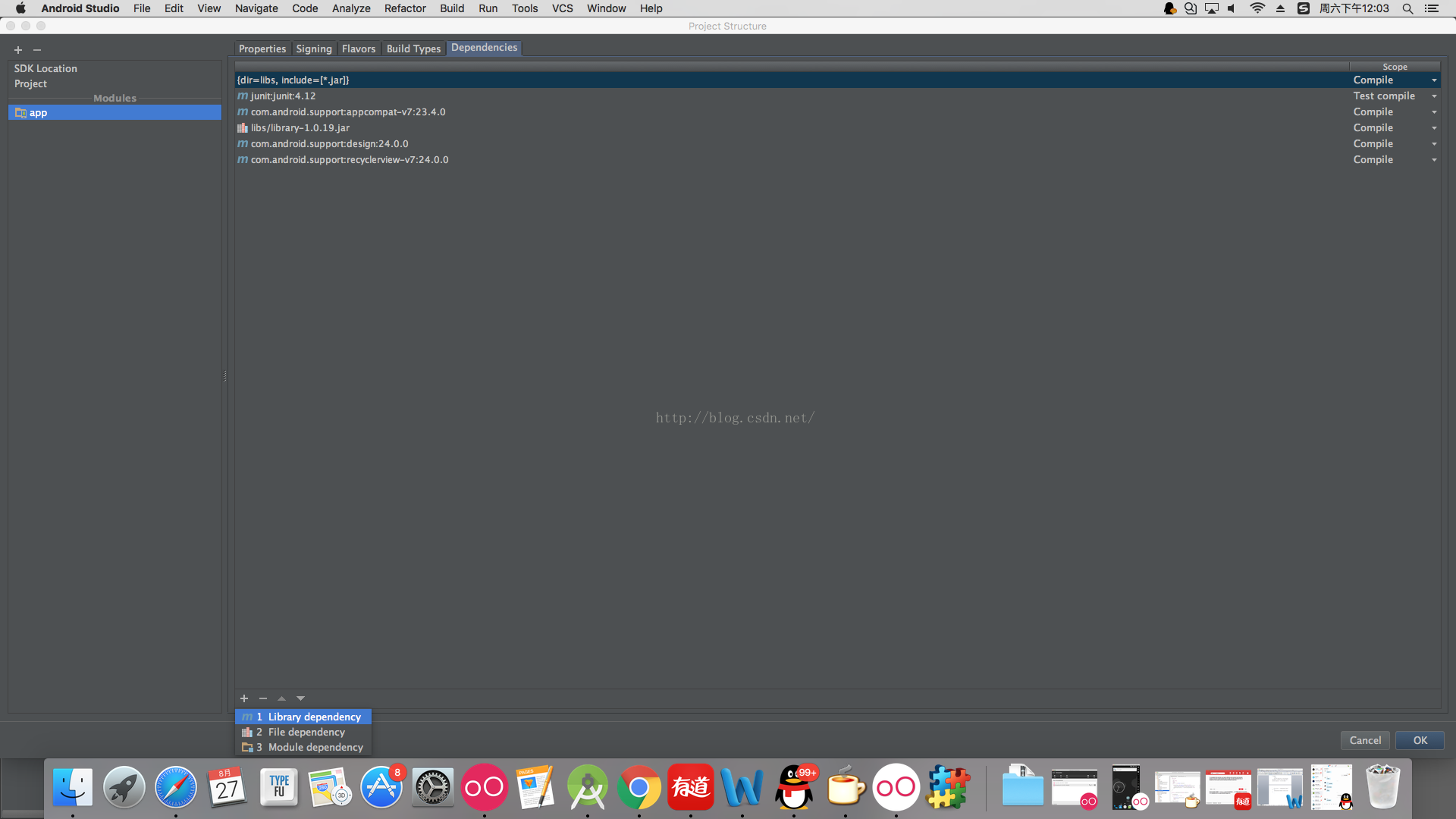This screenshot has height=819, width=1456.
Task: Open scope dropdown for design:24.0.0
Action: click(x=1434, y=144)
